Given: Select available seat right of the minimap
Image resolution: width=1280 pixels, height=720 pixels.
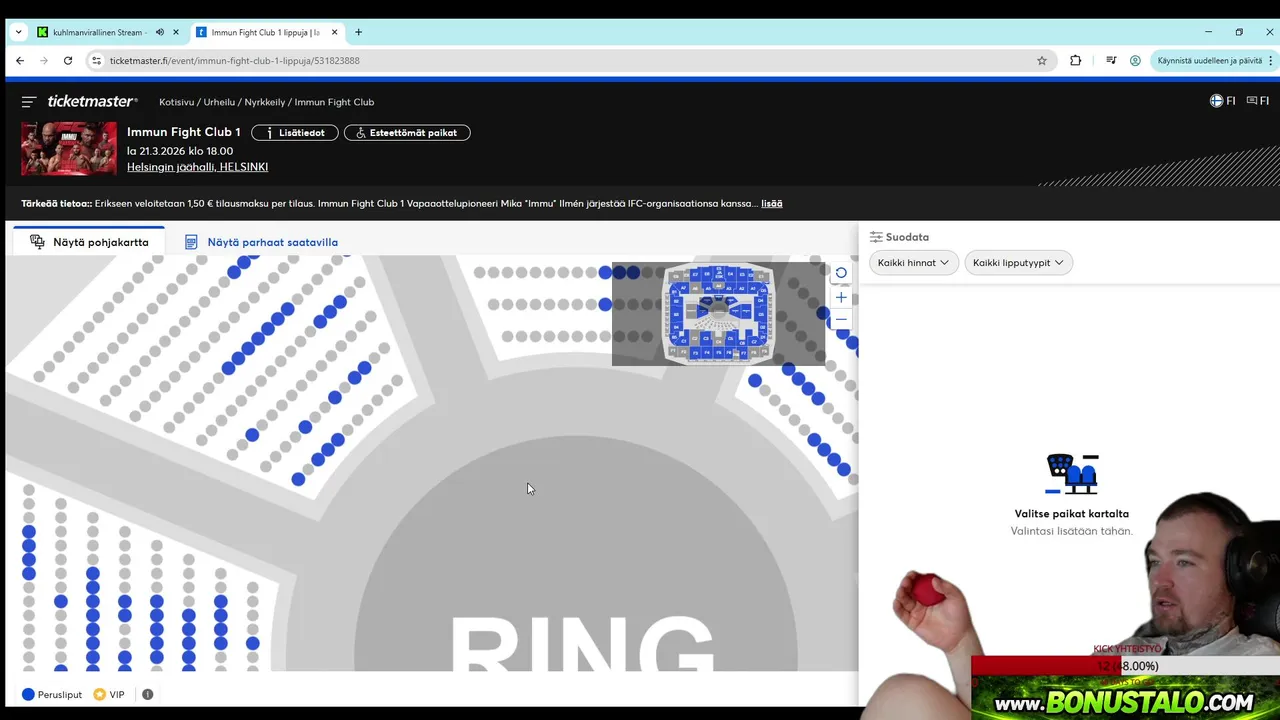Looking at the screenshot, I should coord(852,343).
